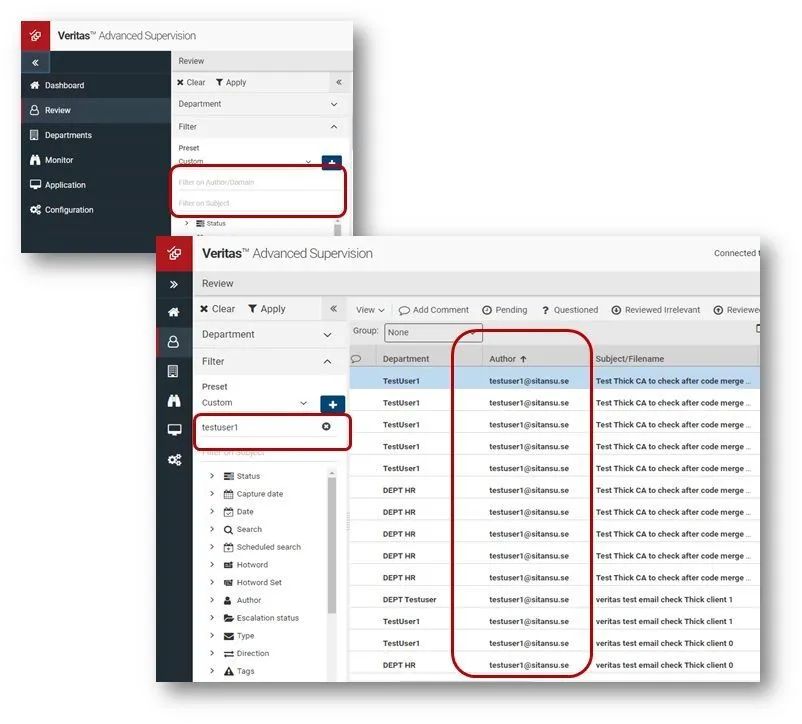The image size is (802, 724).
Task: Open Application monitor icon in front sidebar
Action: pyautogui.click(x=174, y=430)
